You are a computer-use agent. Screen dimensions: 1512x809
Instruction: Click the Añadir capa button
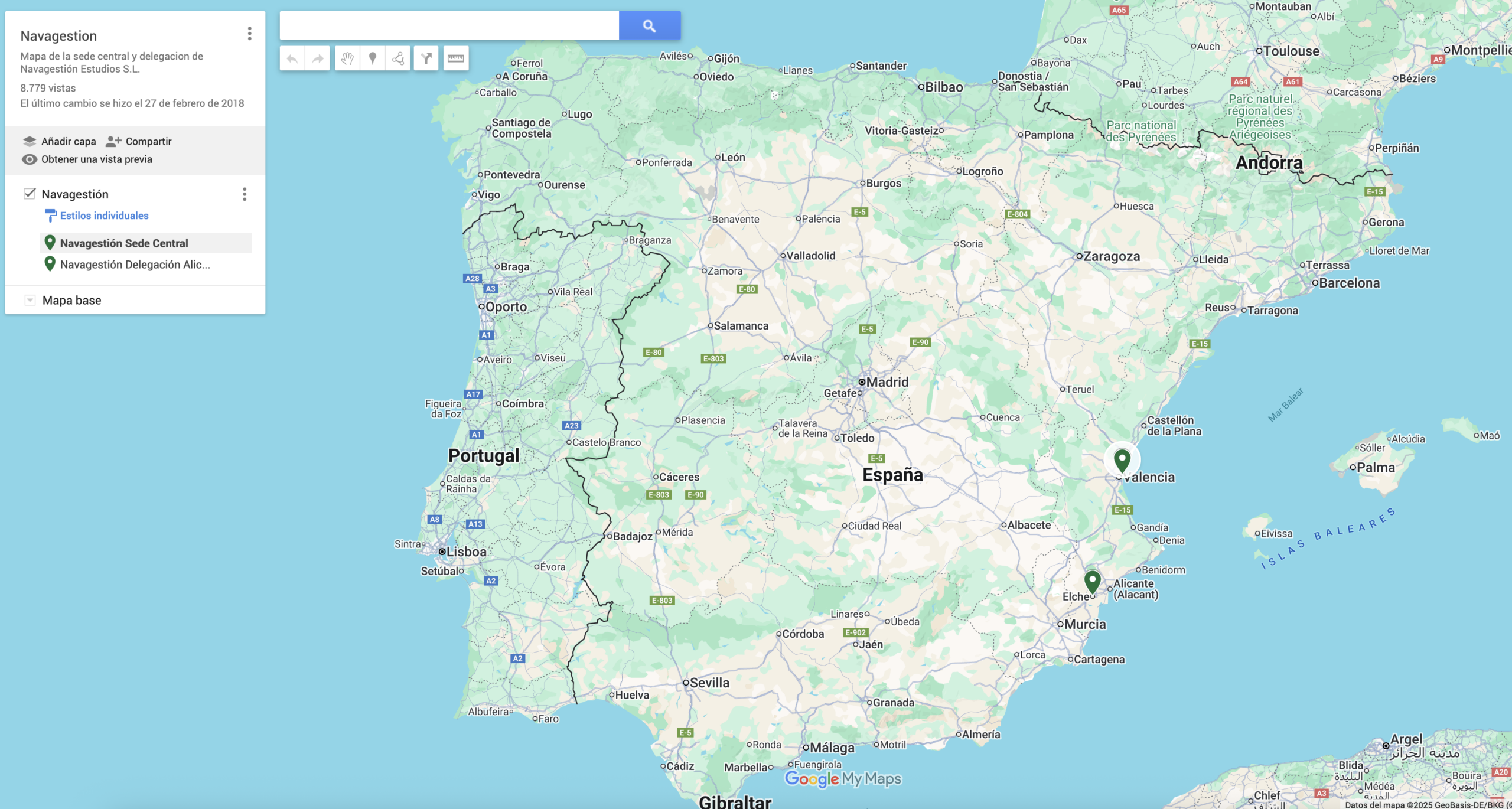point(60,141)
